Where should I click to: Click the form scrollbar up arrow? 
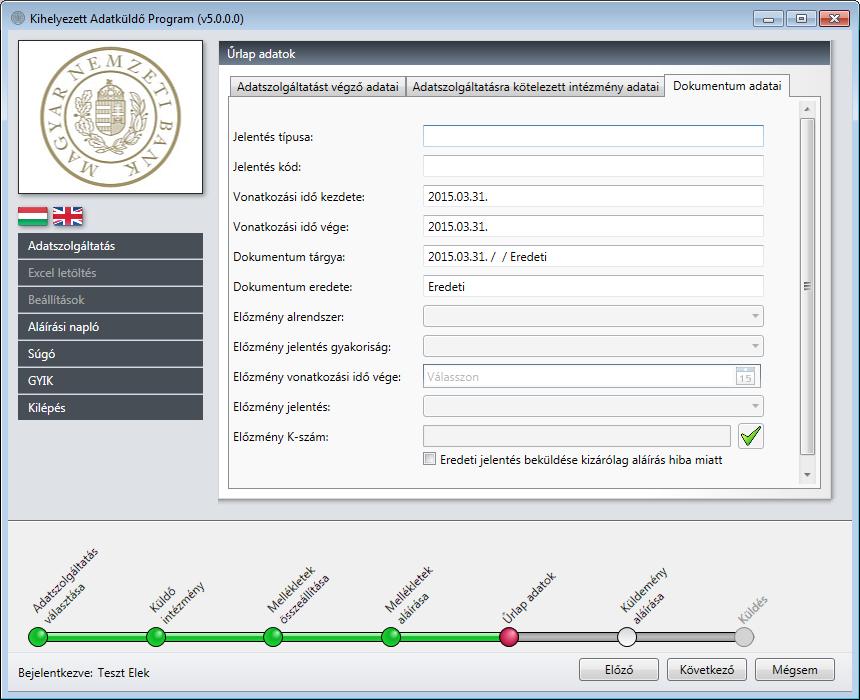[807, 109]
